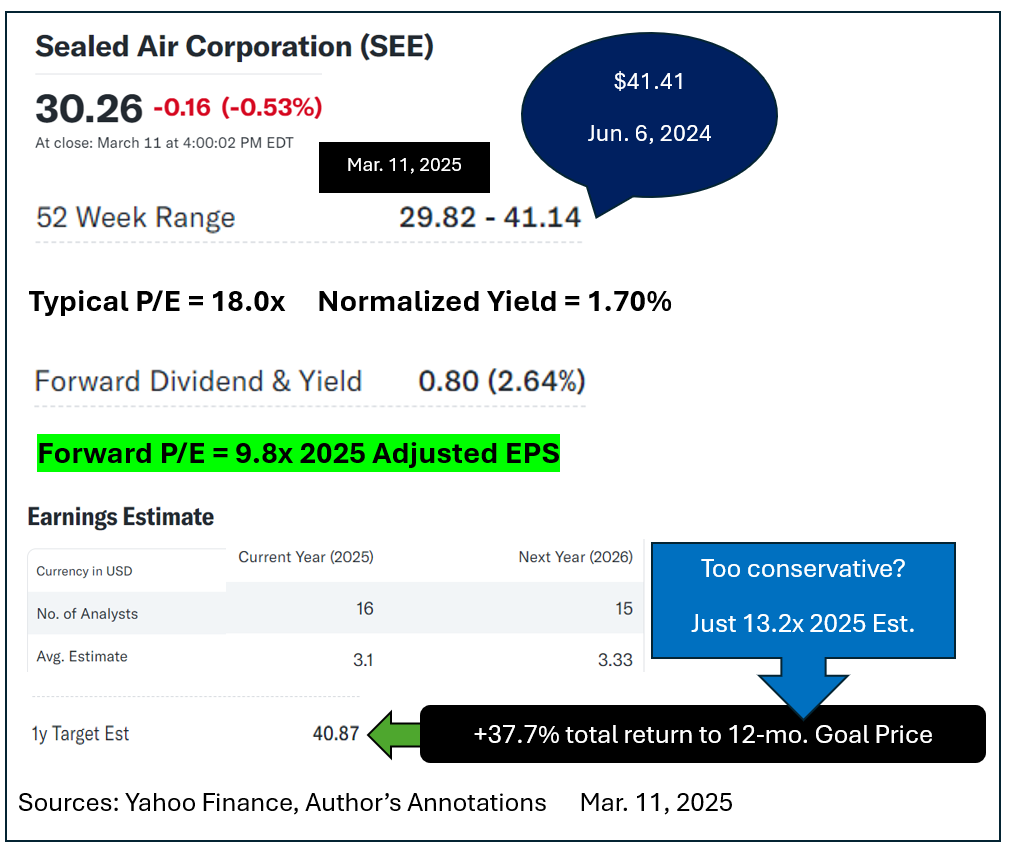Viewport: 1009px width, 847px height.
Task: Click the 52 Week Range label
Action: click(135, 218)
